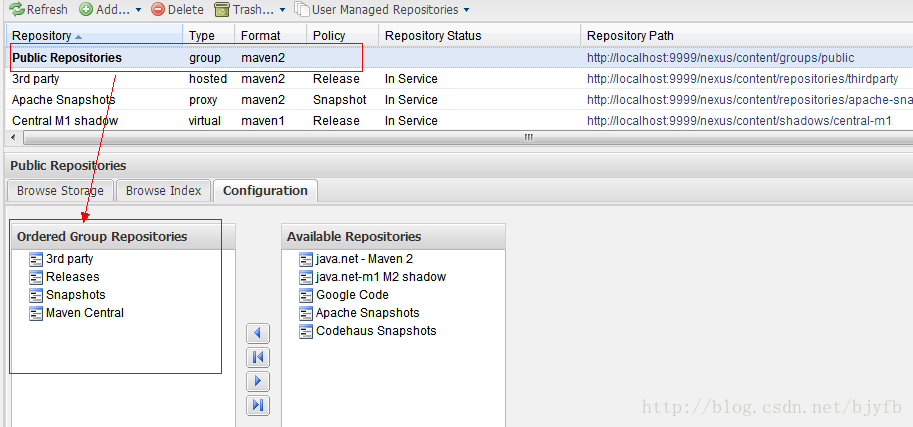
Task: Switch to the Browse Index tab
Action: (163, 190)
